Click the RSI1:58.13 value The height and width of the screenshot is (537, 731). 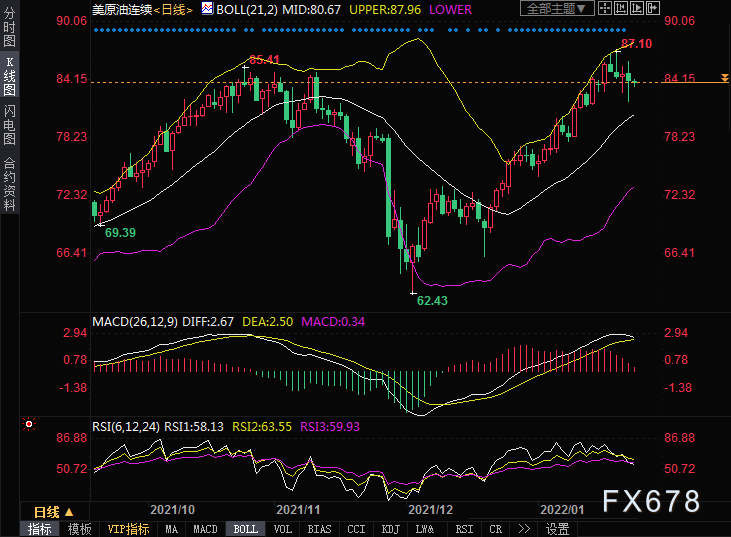click(x=194, y=427)
